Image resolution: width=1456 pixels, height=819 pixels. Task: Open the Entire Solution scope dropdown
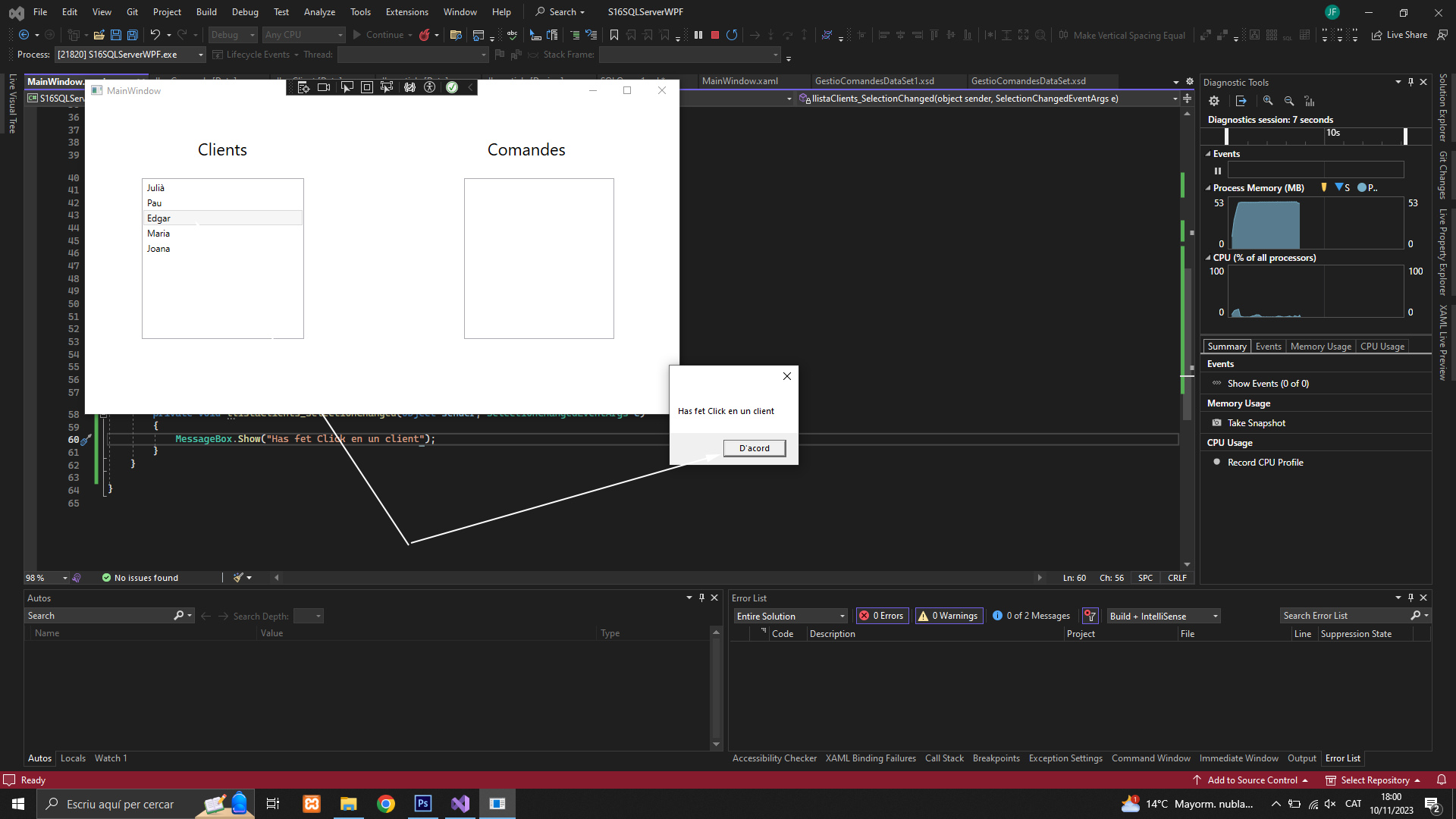pyautogui.click(x=790, y=617)
